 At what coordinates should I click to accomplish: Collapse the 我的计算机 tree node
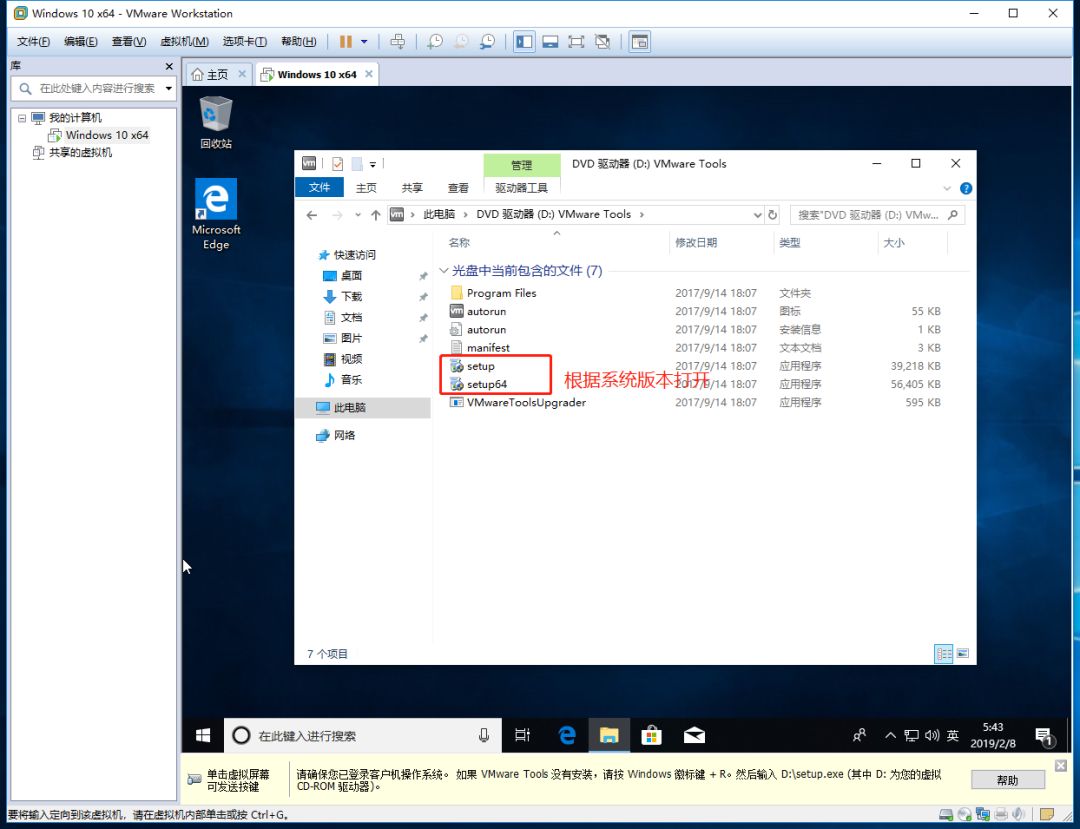22,118
